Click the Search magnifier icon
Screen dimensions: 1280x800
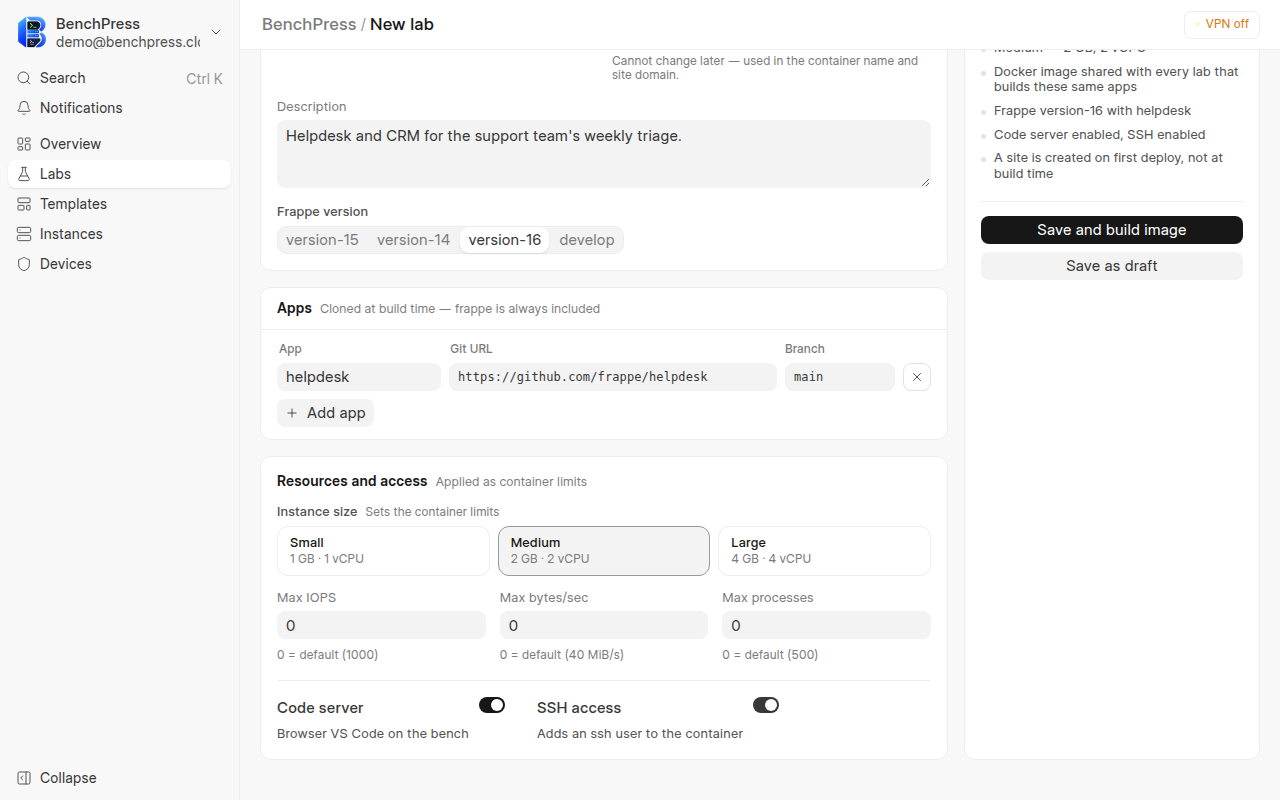pos(24,78)
